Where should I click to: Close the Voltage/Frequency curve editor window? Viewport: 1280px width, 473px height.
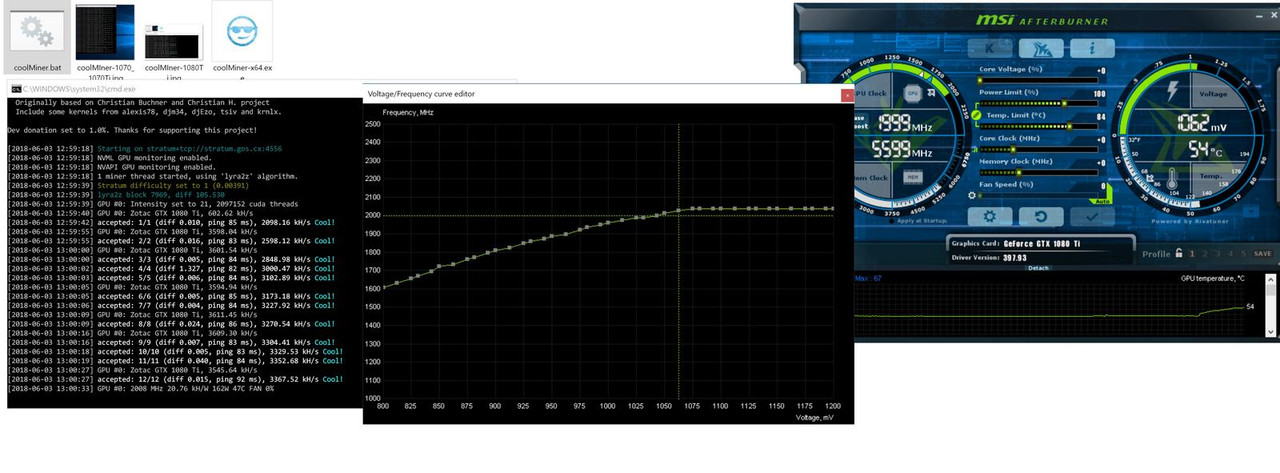click(x=847, y=95)
